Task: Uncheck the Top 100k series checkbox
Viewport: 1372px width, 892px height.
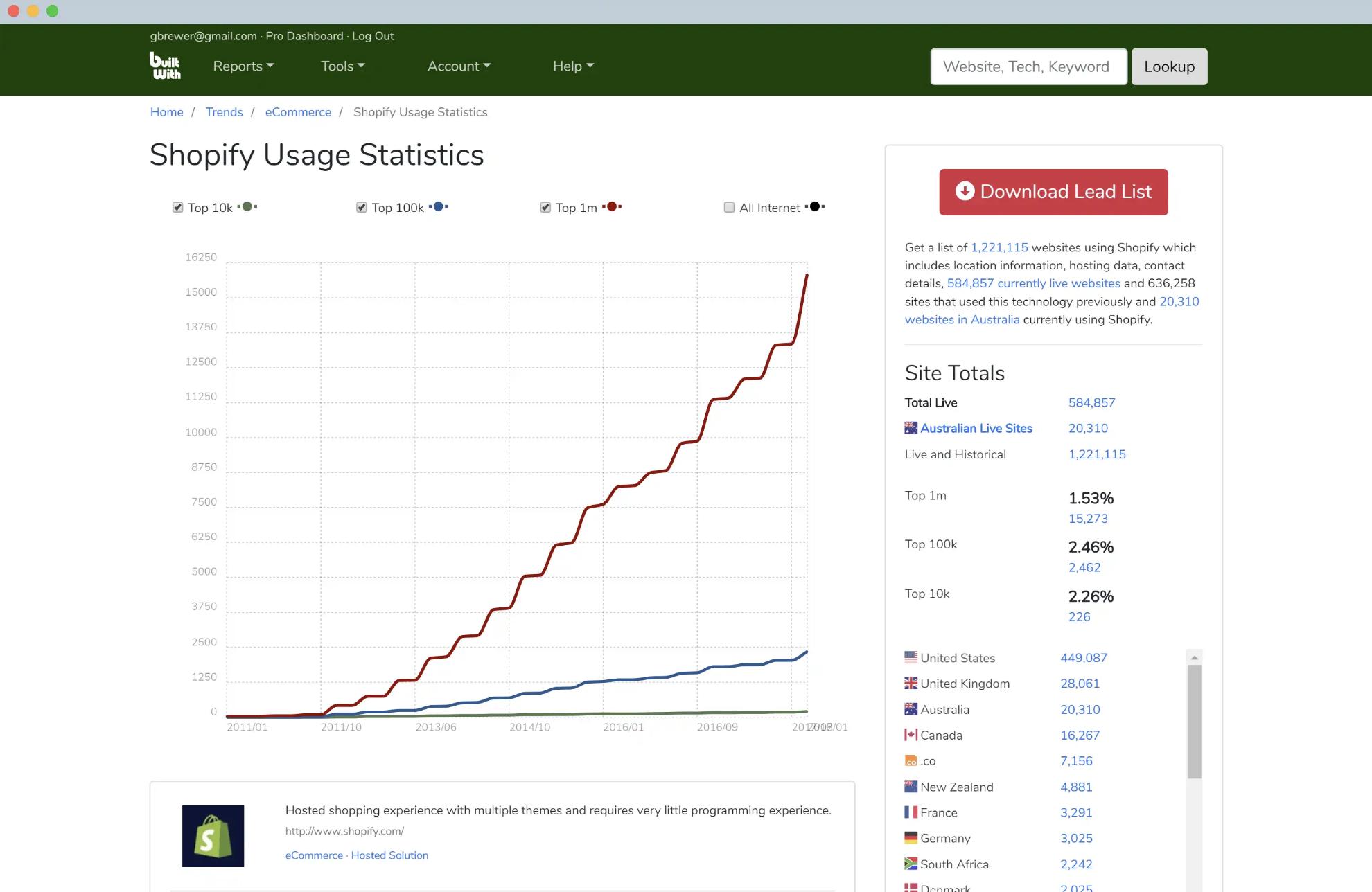Action: click(x=361, y=207)
